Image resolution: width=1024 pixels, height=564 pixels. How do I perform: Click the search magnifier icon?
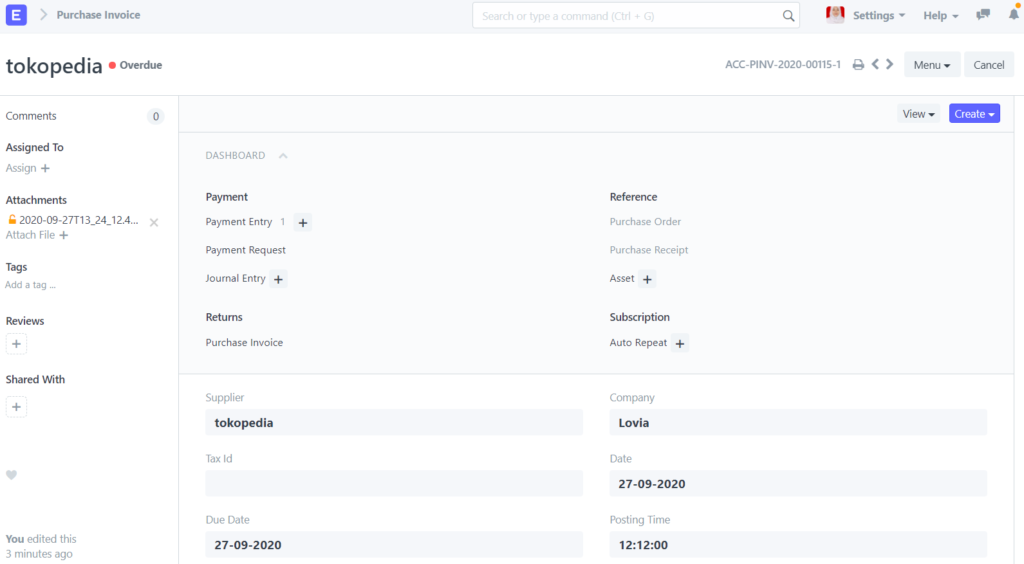[788, 16]
